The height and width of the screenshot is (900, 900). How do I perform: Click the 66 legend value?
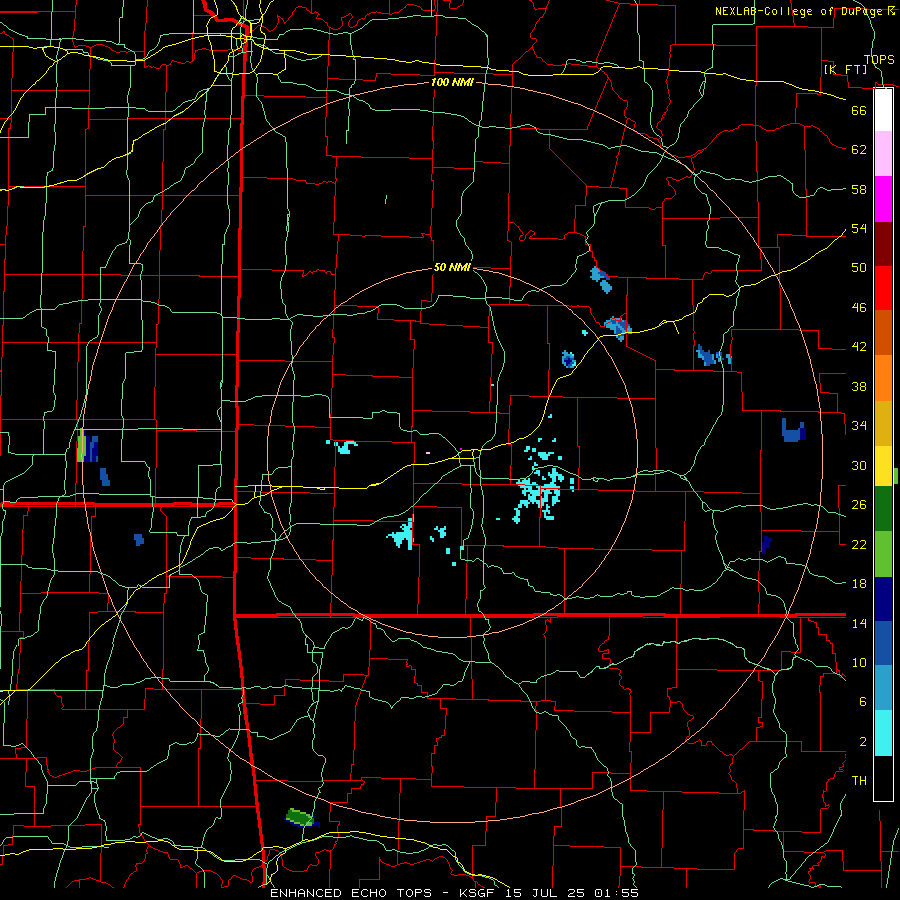pyautogui.click(x=859, y=111)
